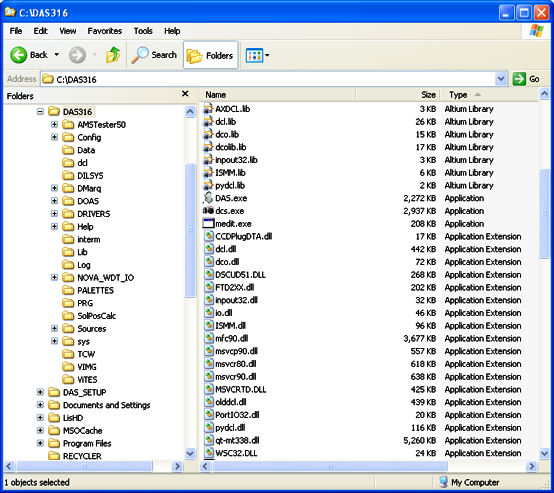Open the Help menu
This screenshot has width=554, height=493.
pyautogui.click(x=172, y=31)
